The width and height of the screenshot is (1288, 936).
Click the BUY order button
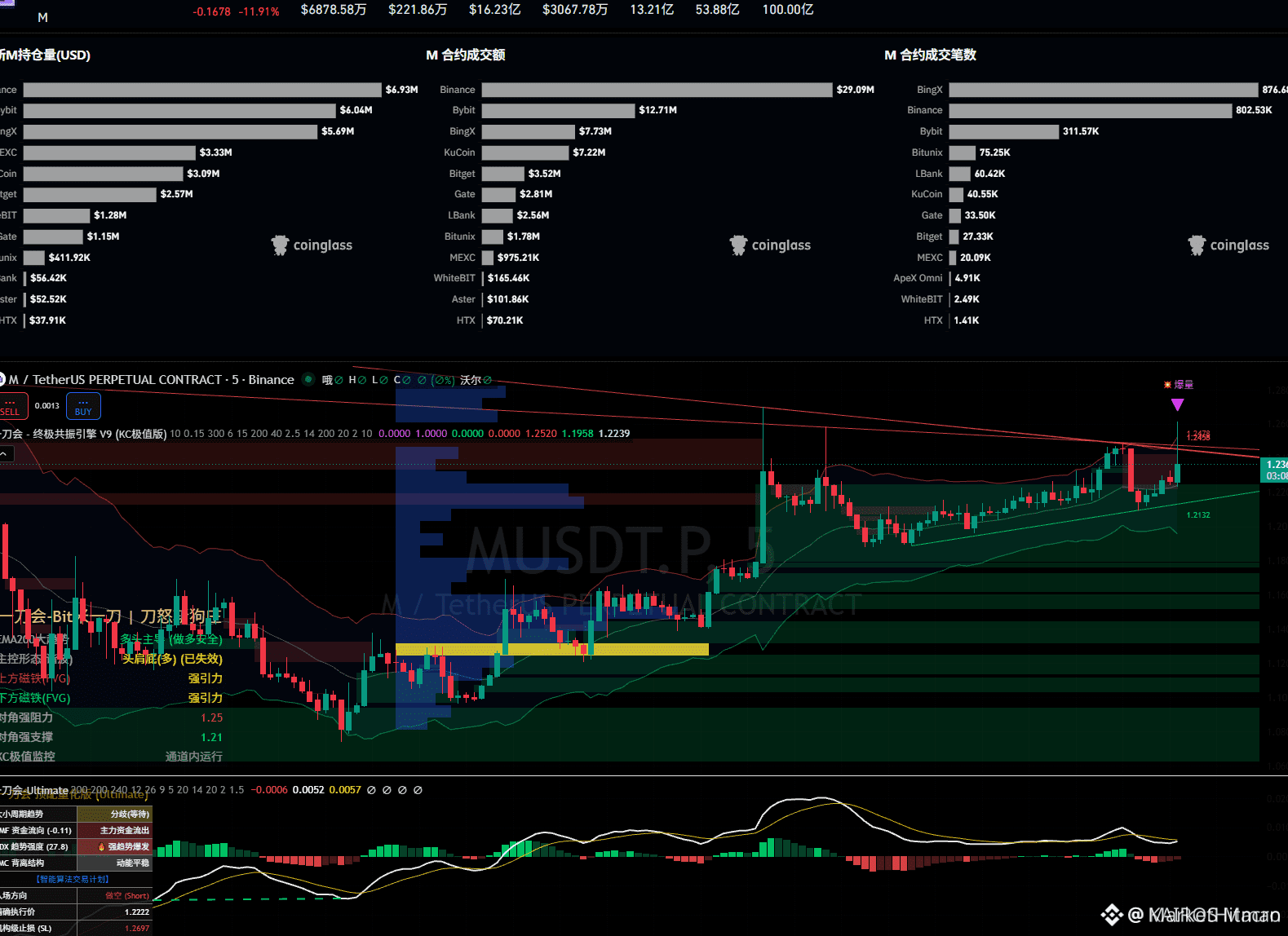[x=83, y=406]
